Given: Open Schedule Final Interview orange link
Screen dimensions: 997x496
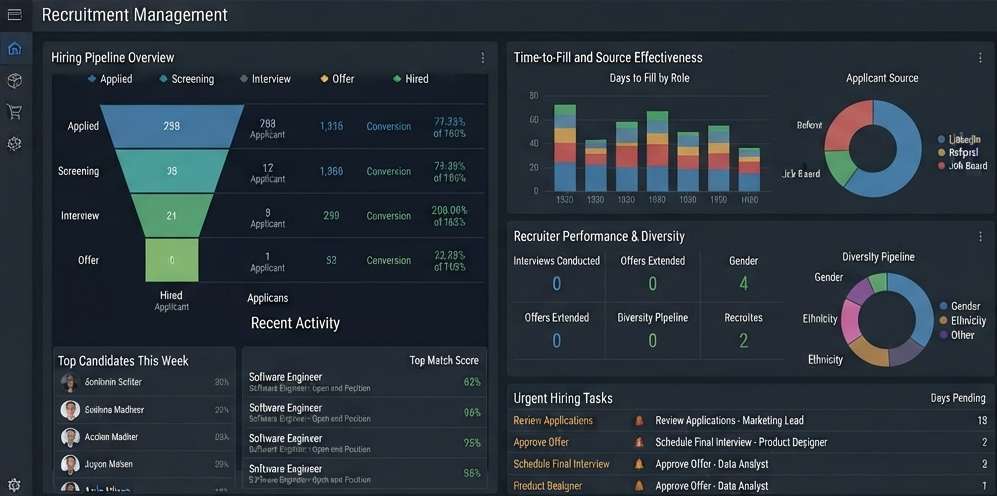Looking at the screenshot, I should 561,464.
